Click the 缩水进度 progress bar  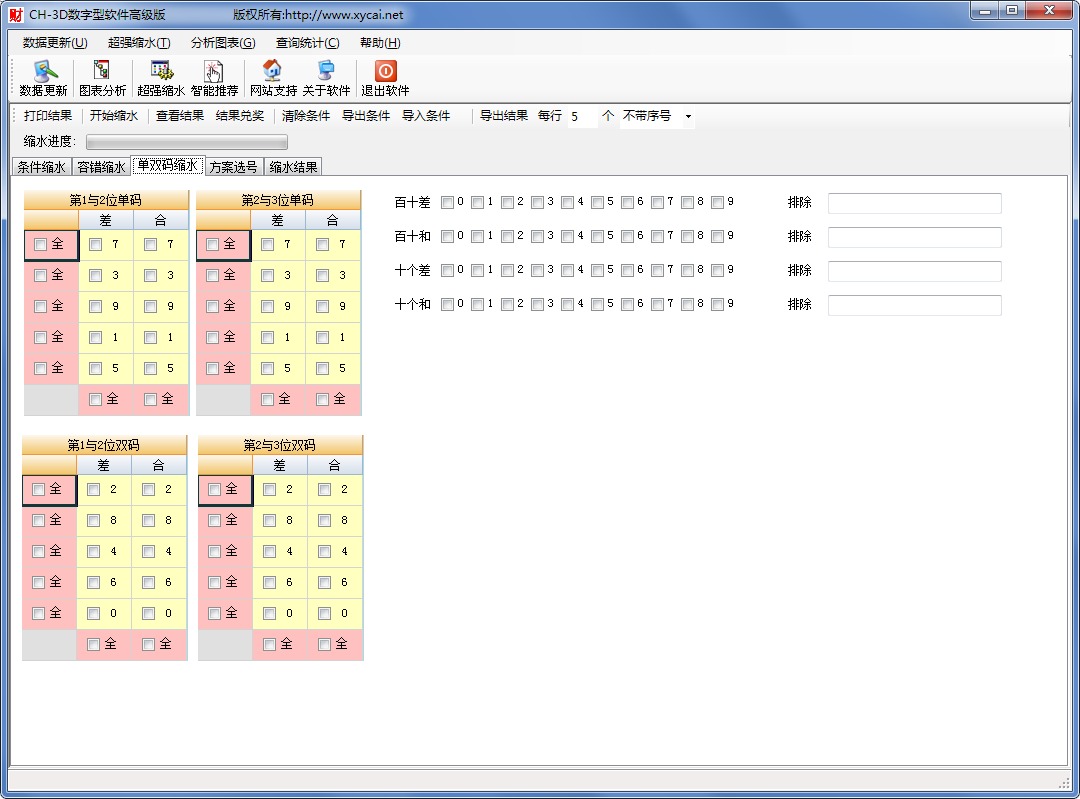tap(187, 142)
